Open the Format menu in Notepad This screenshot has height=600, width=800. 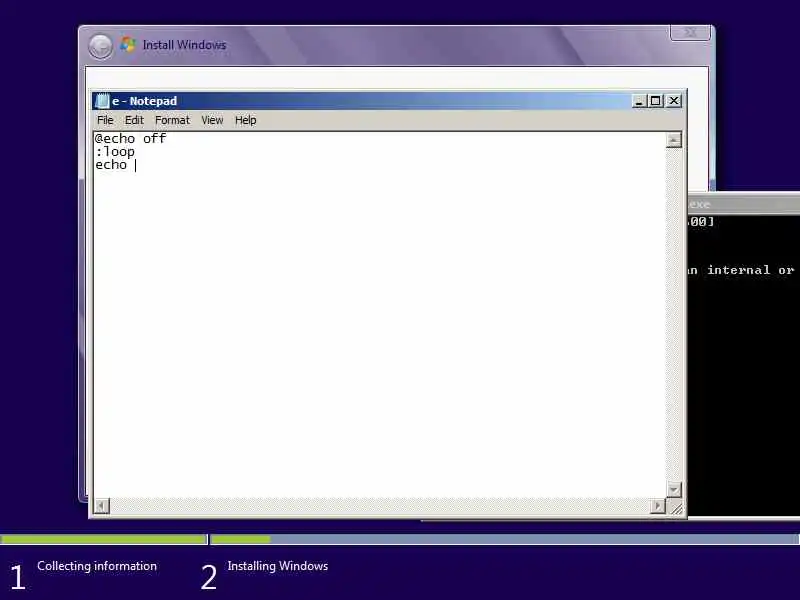pos(172,120)
